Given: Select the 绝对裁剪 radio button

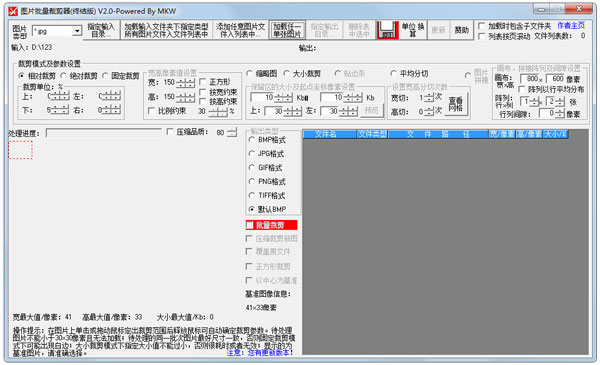Looking at the screenshot, I should click(x=64, y=76).
